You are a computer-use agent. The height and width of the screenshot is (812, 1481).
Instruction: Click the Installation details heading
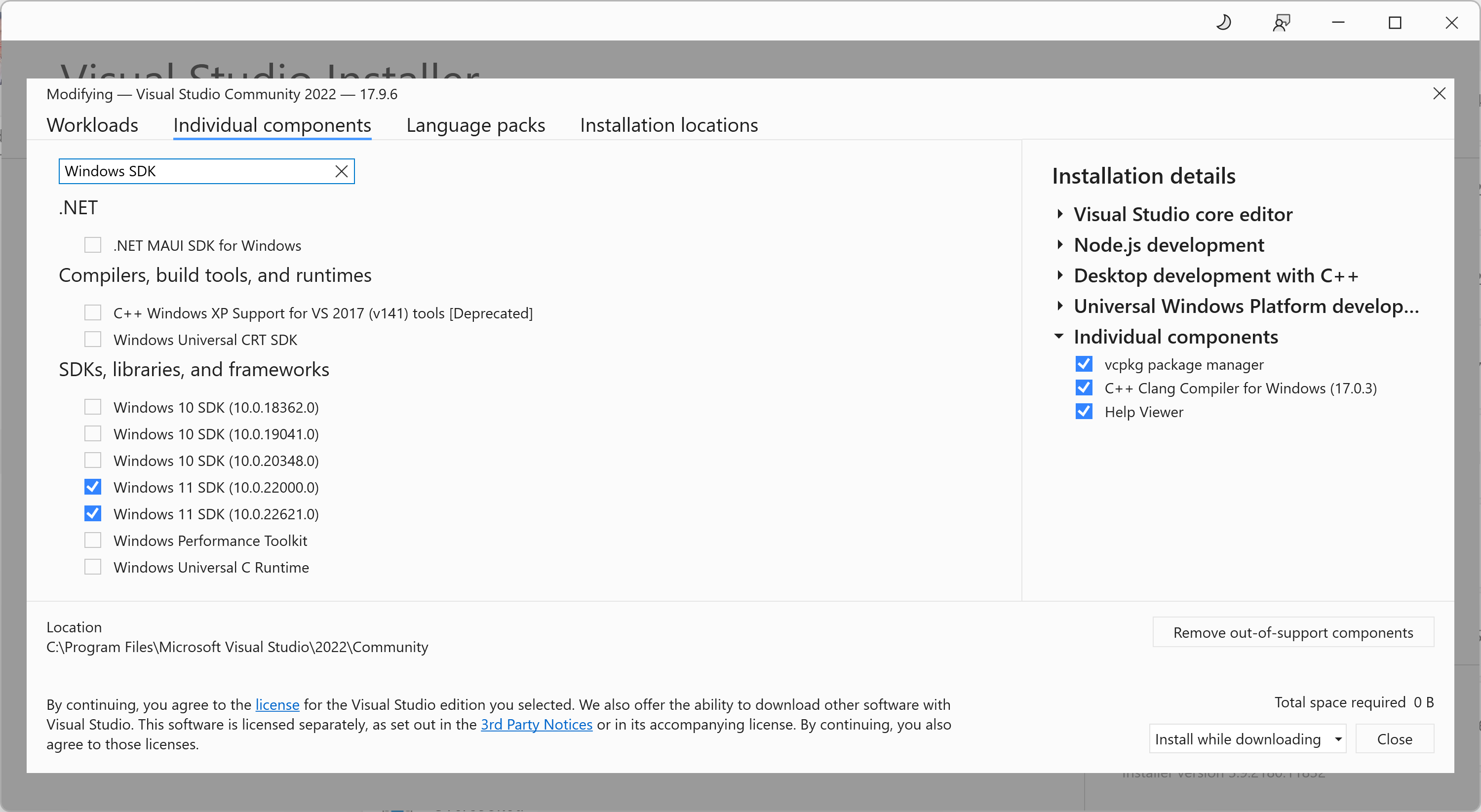(1143, 176)
